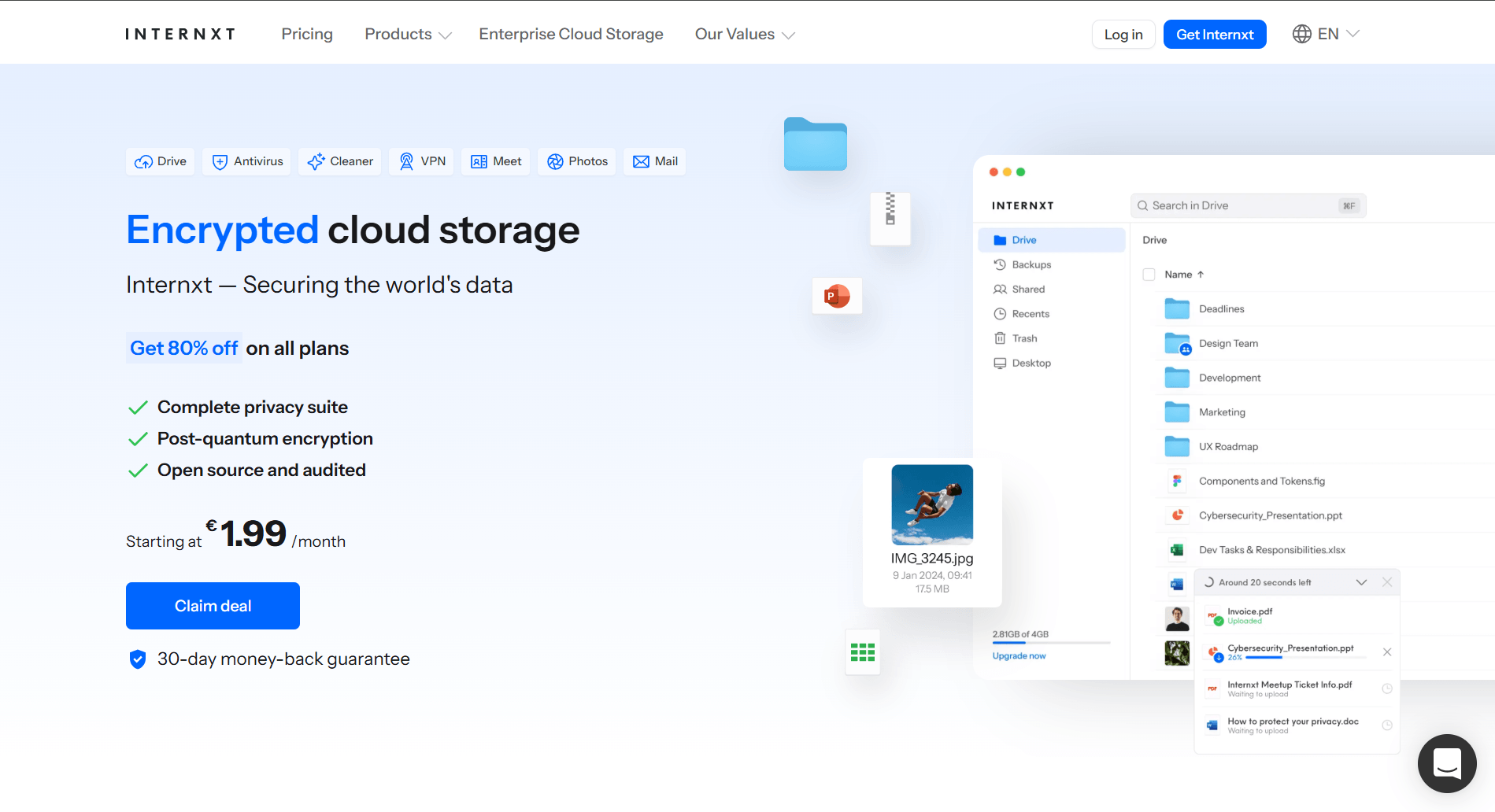The height and width of the screenshot is (812, 1495).
Task: Open the chat support widget
Action: 1447,763
